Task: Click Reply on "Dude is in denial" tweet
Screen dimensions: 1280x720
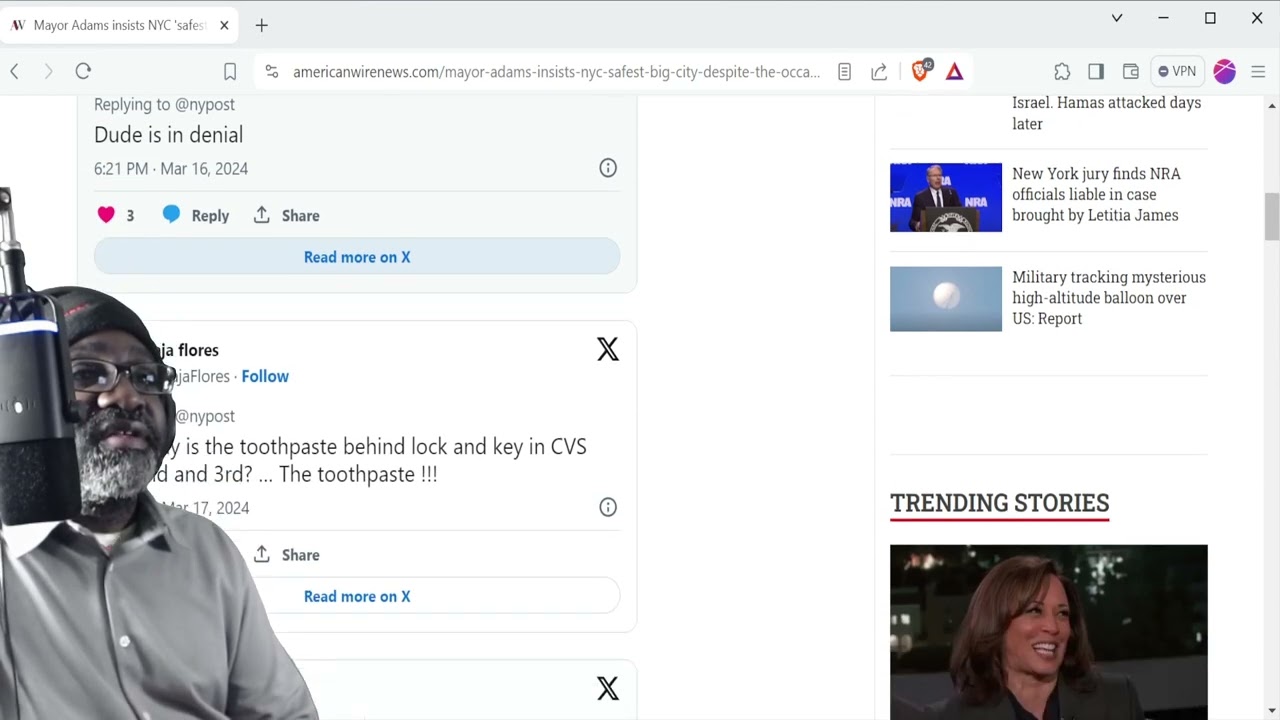Action: point(210,216)
